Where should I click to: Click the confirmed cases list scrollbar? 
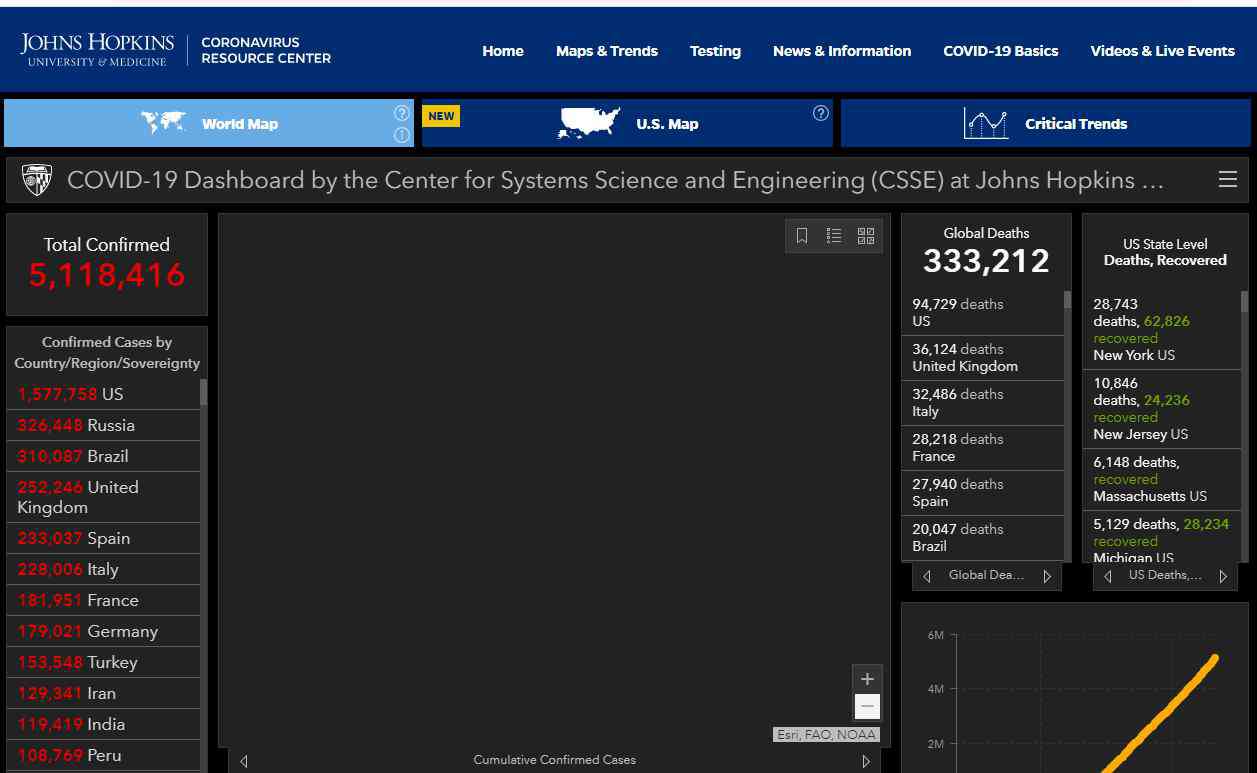[x=204, y=392]
